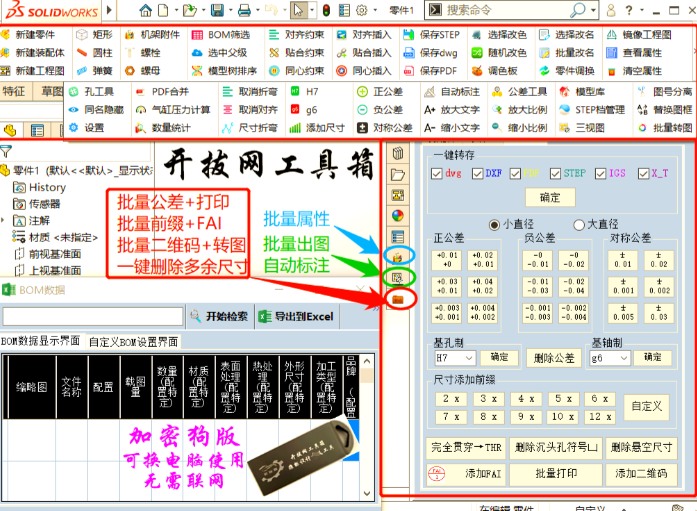Click BOM search input field
Viewport: 697px width, 511px height.
click(92, 316)
